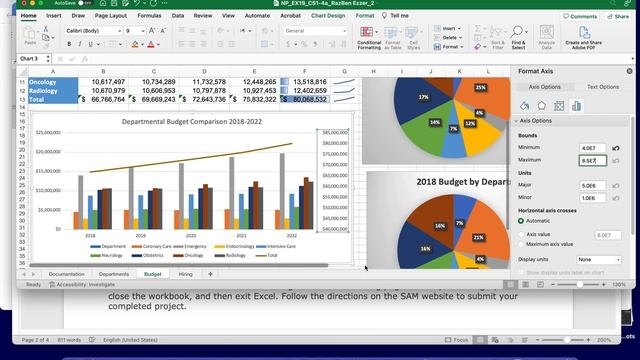Select Automatic horizontal axis crosses option
The image size is (640, 360).
point(521,221)
